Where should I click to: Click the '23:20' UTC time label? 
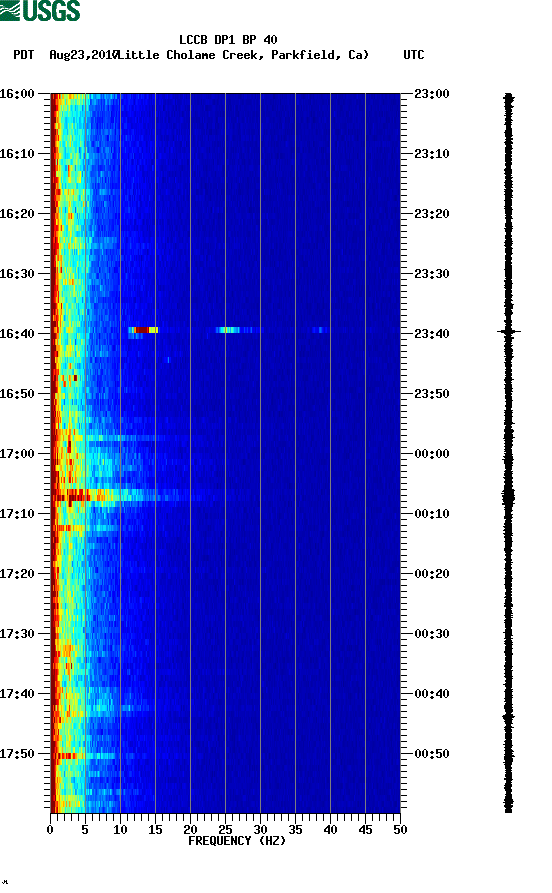click(432, 214)
